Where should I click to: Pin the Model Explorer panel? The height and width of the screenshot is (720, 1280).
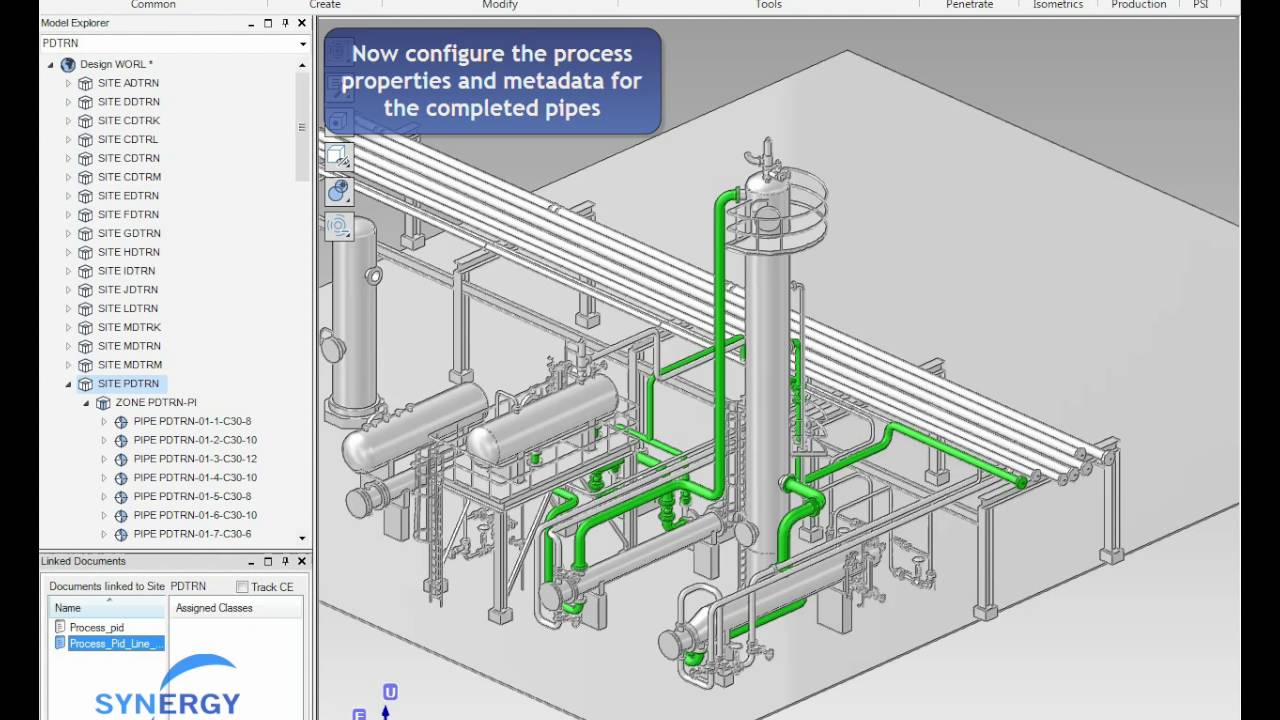285,23
